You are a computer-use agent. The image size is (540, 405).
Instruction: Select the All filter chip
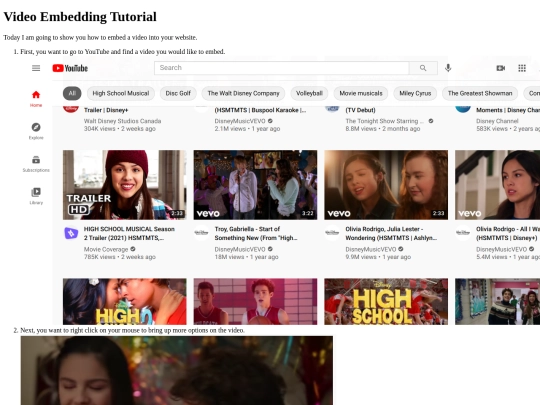[72, 93]
